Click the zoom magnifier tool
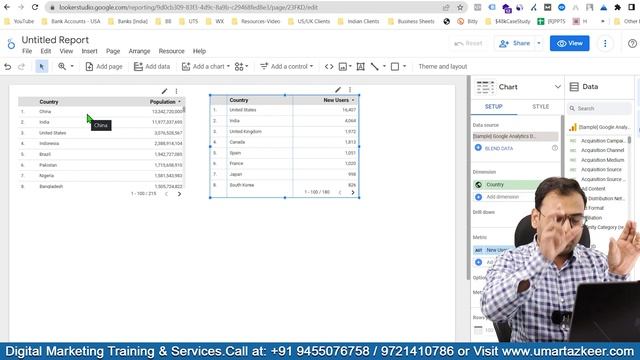Screen dimensions: 640x360 (x=62, y=66)
